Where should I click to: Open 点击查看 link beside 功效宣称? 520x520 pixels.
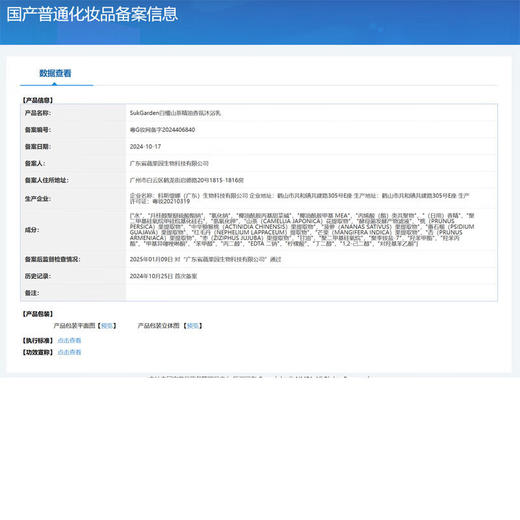[69, 352]
